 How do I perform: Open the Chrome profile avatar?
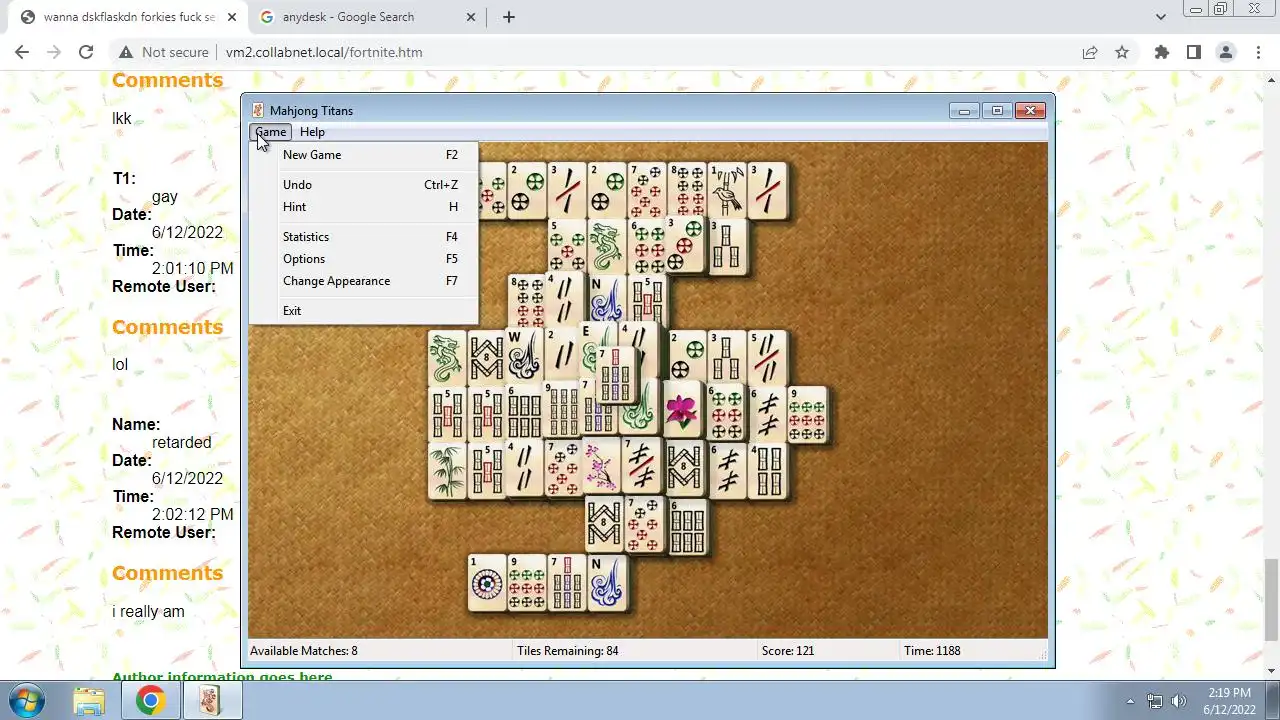coord(1226,52)
